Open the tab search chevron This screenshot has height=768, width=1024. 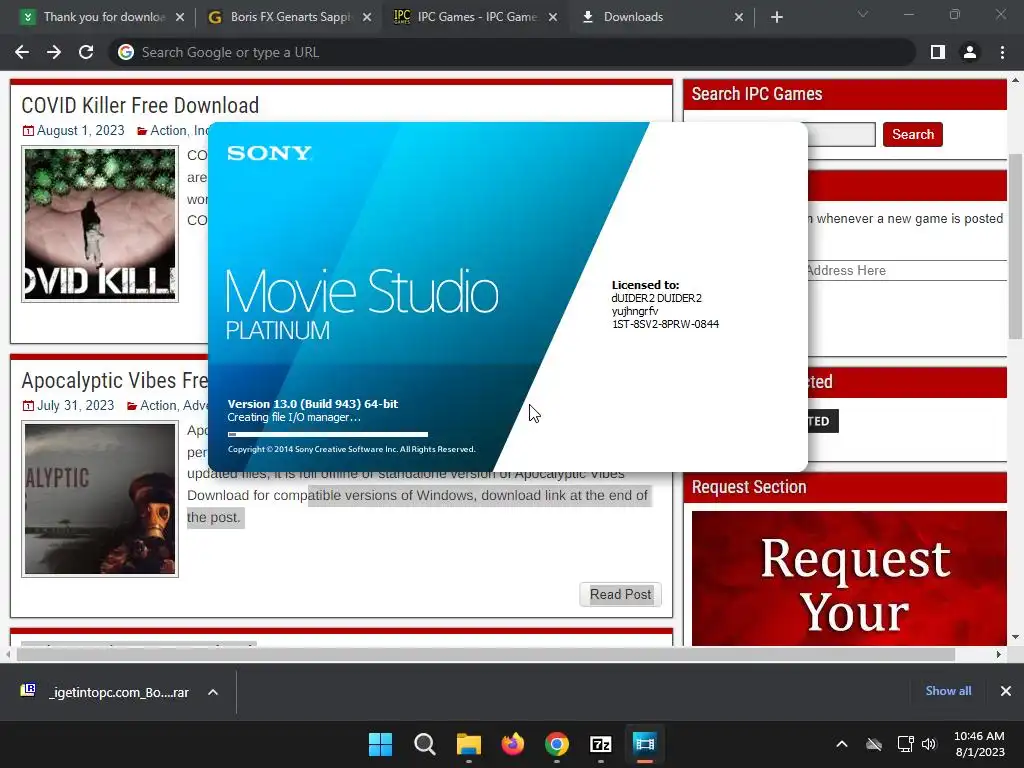coord(863,14)
